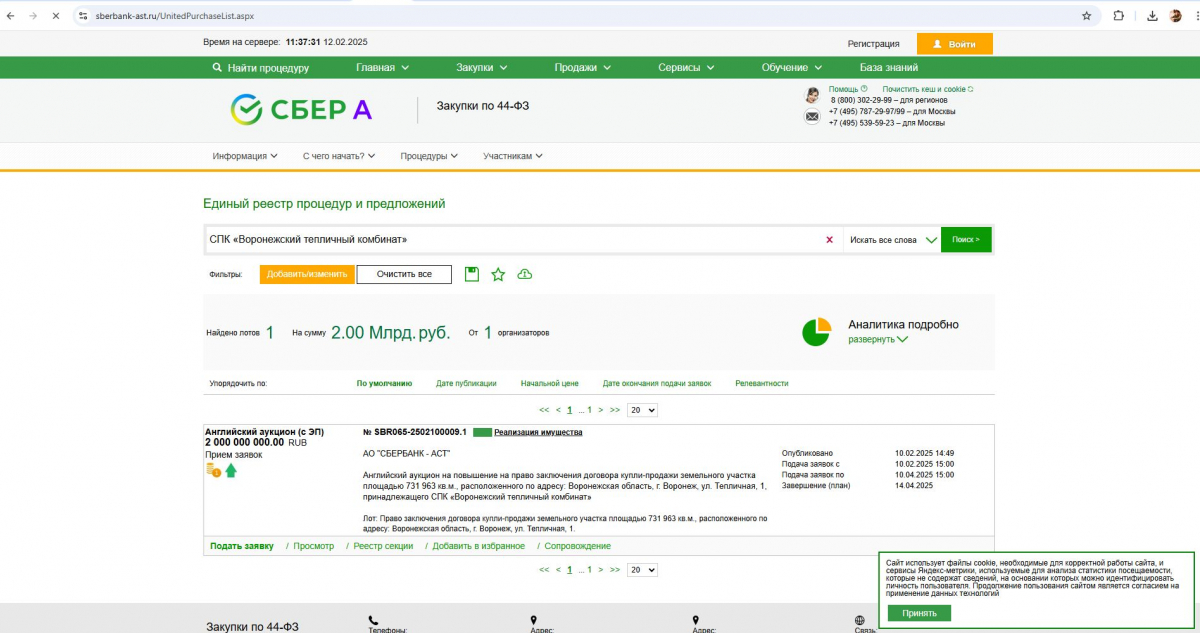Open the browser profile avatar
Screen dimensions: 1200x633
tap(1175, 16)
